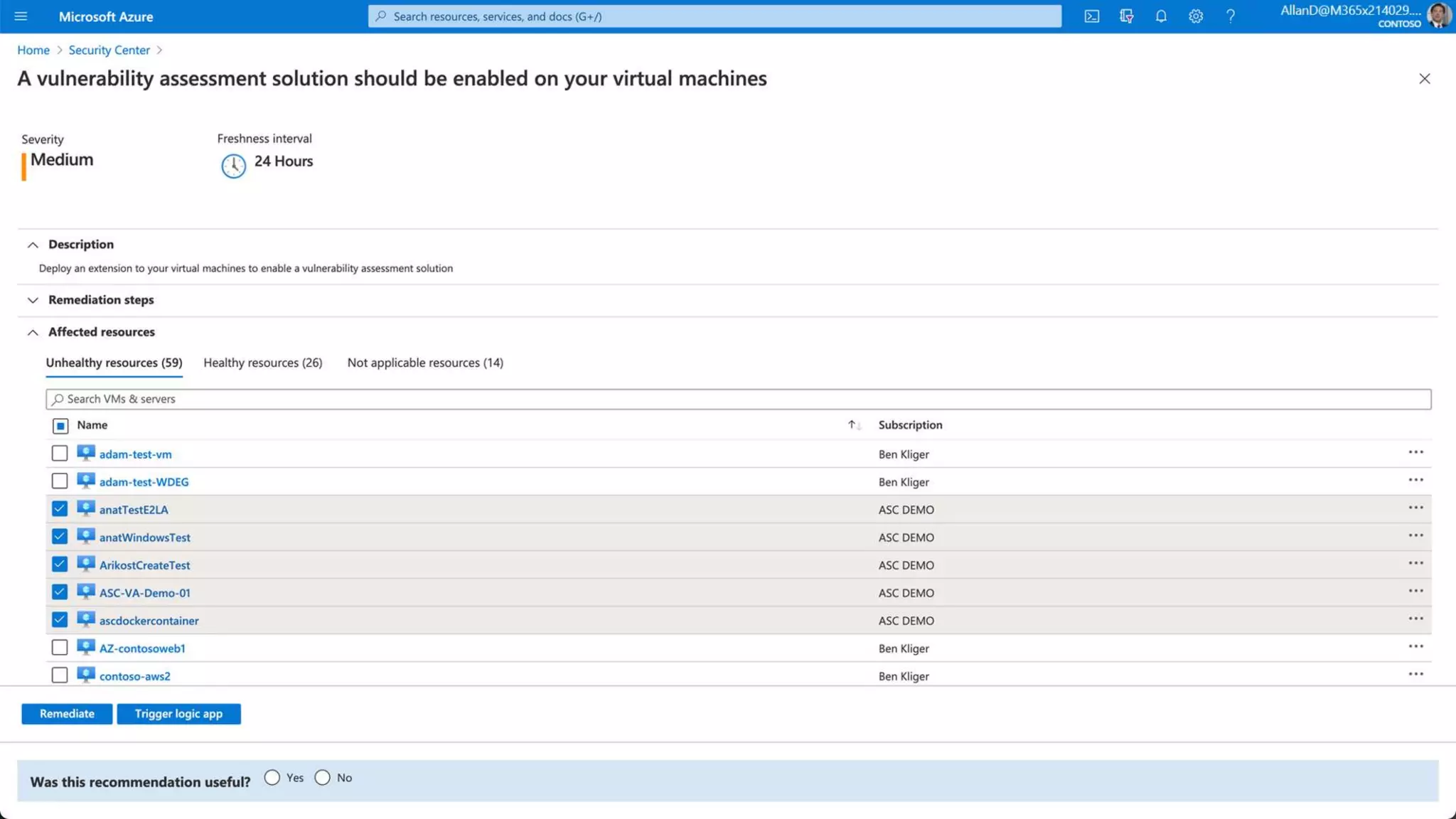Uncheck the ASC-VA-Demo-01 checkbox
Image resolution: width=1456 pixels, height=819 pixels.
pyautogui.click(x=60, y=592)
